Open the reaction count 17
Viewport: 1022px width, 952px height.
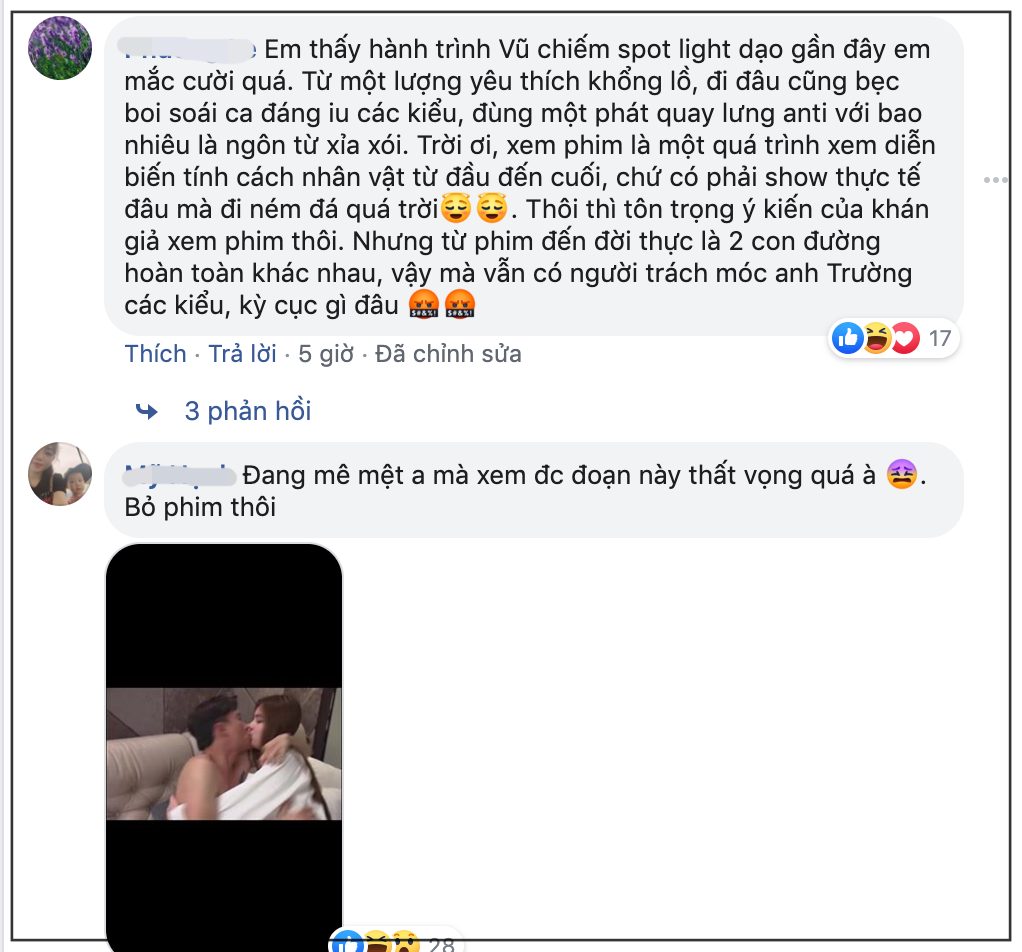click(940, 338)
